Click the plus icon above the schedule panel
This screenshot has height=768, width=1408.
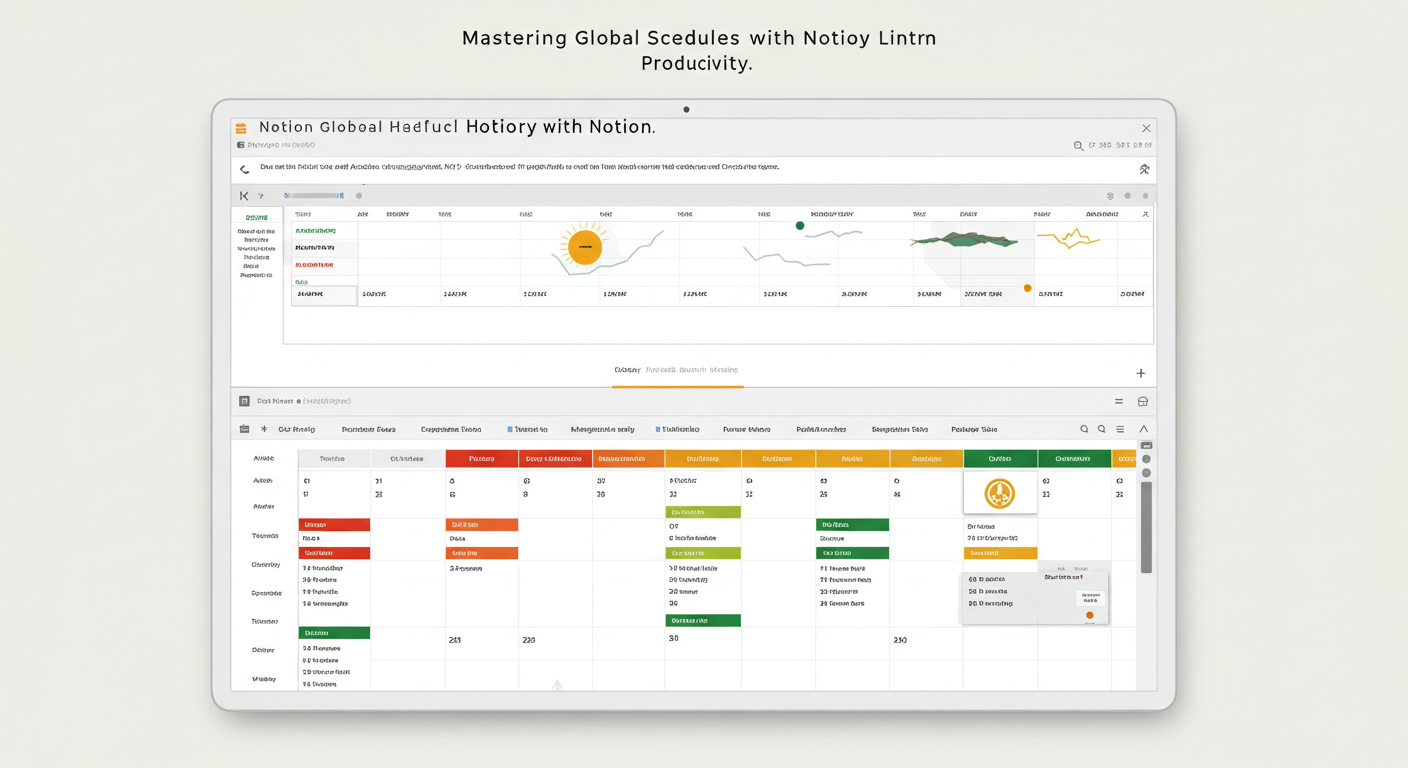(1140, 373)
